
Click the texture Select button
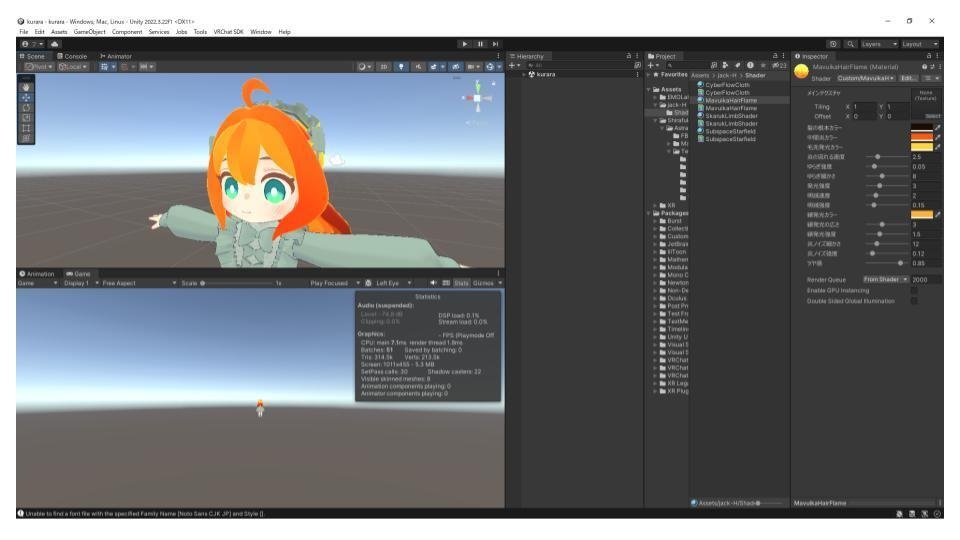pyautogui.click(x=932, y=116)
